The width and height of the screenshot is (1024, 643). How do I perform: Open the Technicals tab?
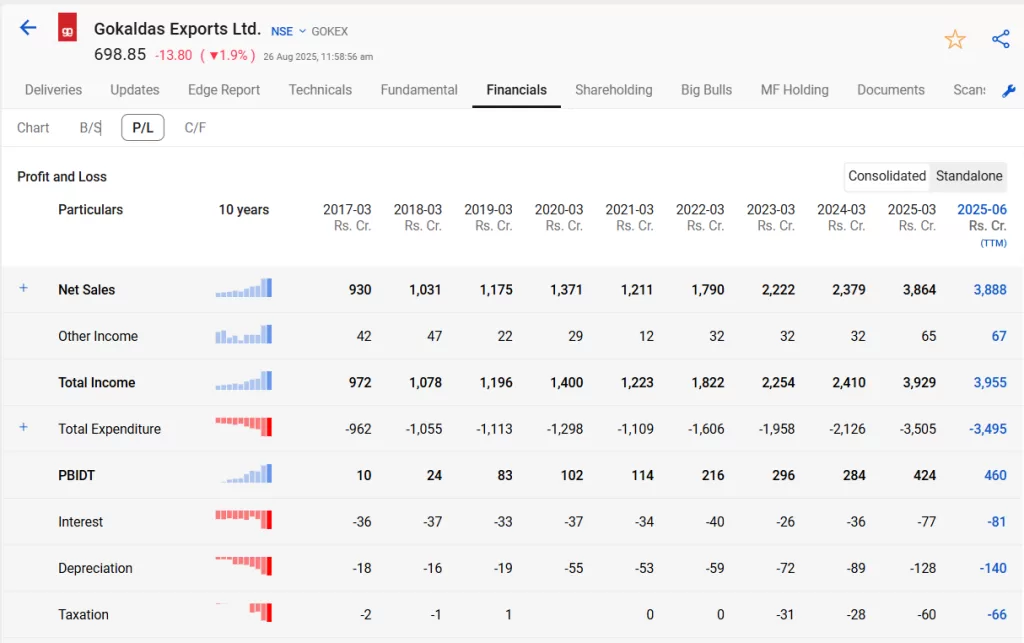click(x=320, y=90)
